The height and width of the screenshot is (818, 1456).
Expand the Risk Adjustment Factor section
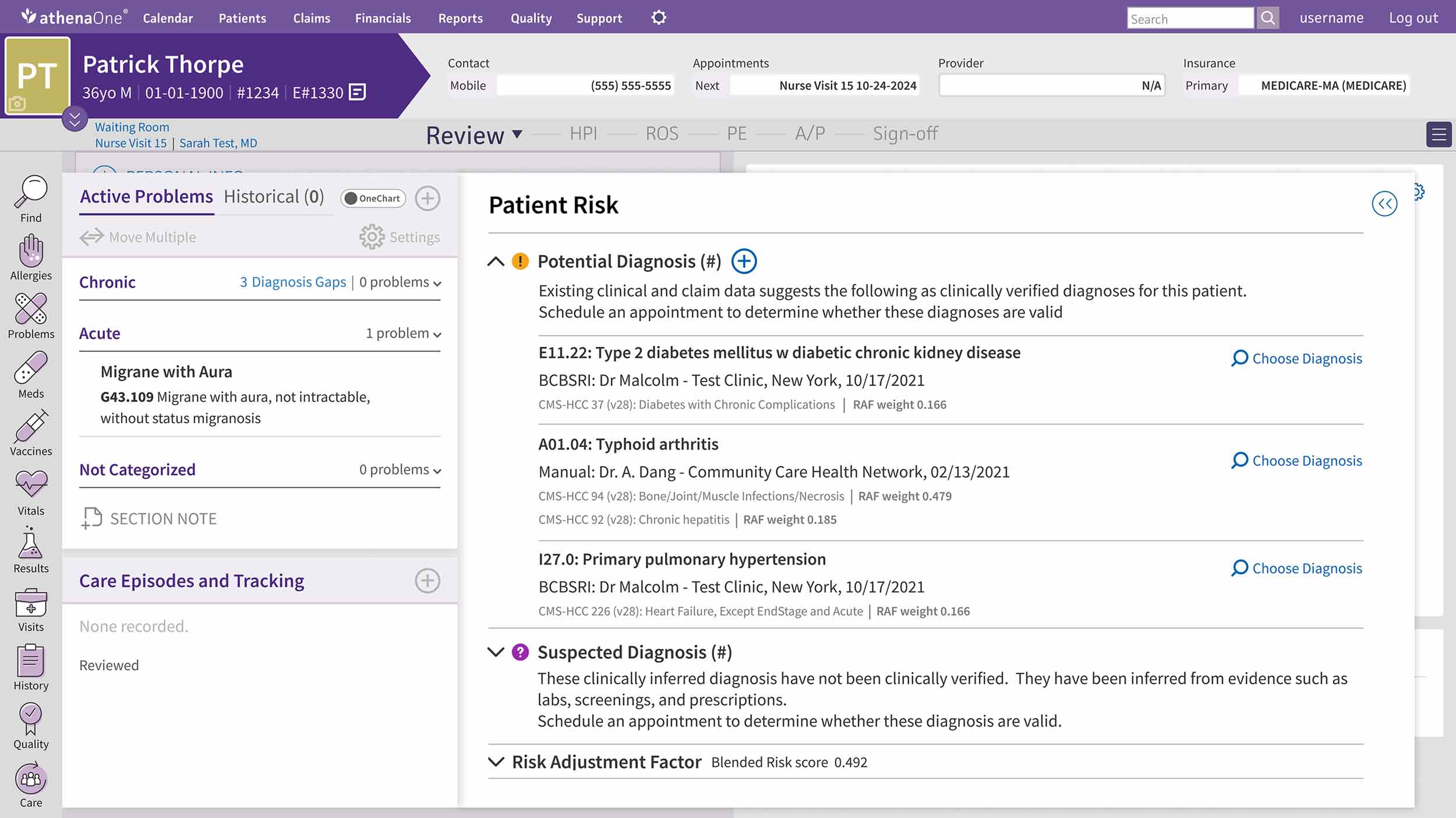pos(496,762)
